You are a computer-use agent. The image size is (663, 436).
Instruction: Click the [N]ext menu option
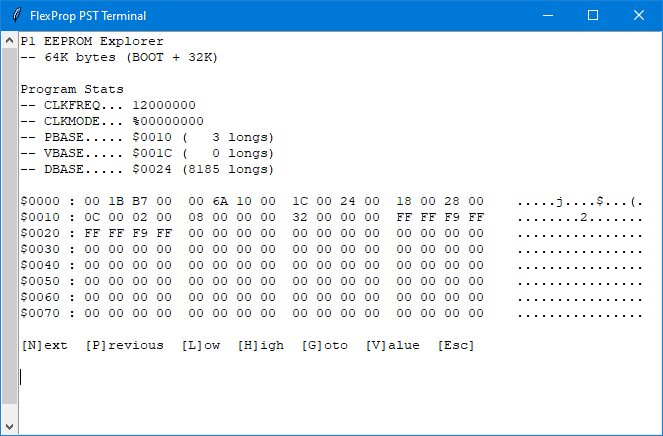coord(45,345)
